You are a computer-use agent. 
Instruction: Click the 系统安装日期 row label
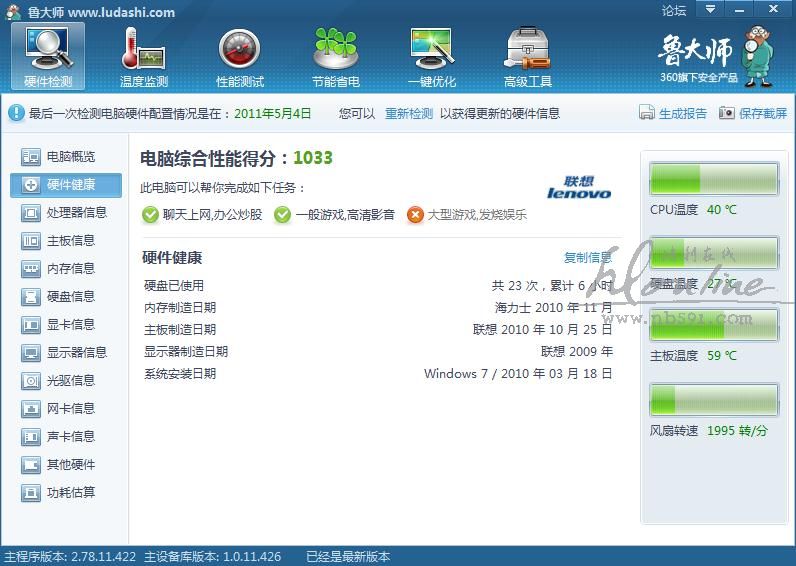180,374
